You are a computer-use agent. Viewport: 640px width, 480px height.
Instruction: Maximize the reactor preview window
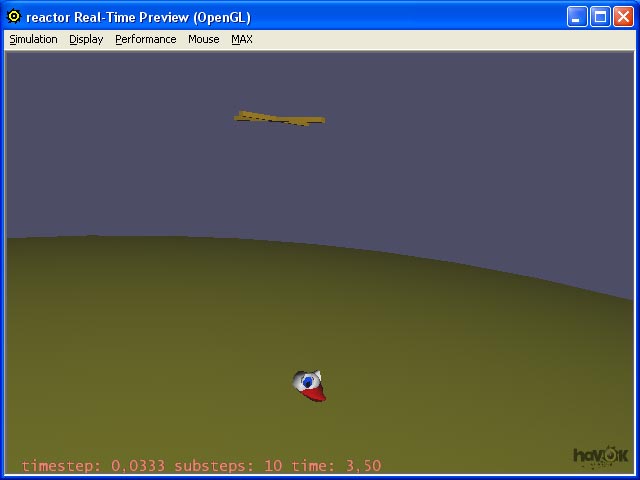600,17
